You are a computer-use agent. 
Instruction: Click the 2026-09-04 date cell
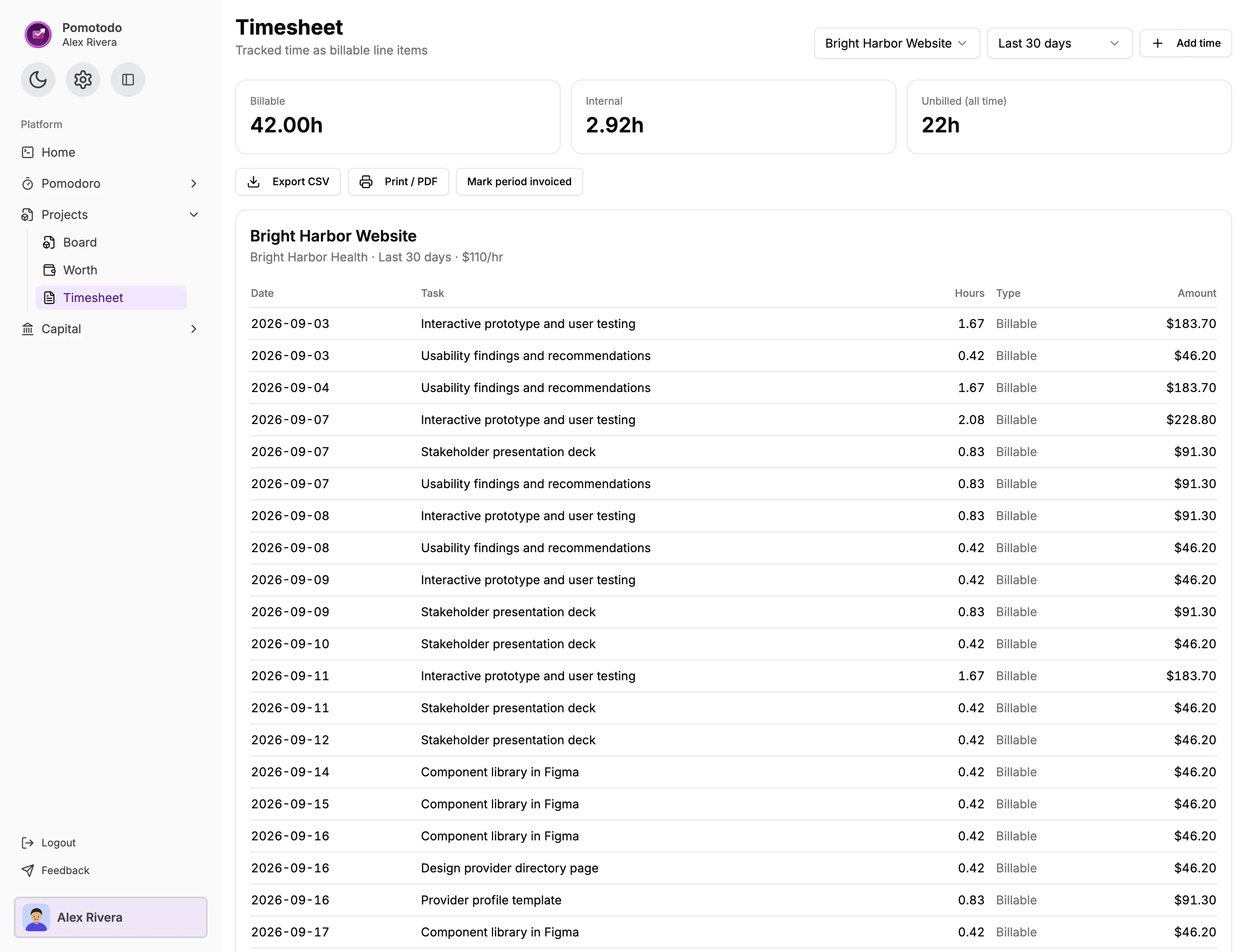pyautogui.click(x=290, y=388)
